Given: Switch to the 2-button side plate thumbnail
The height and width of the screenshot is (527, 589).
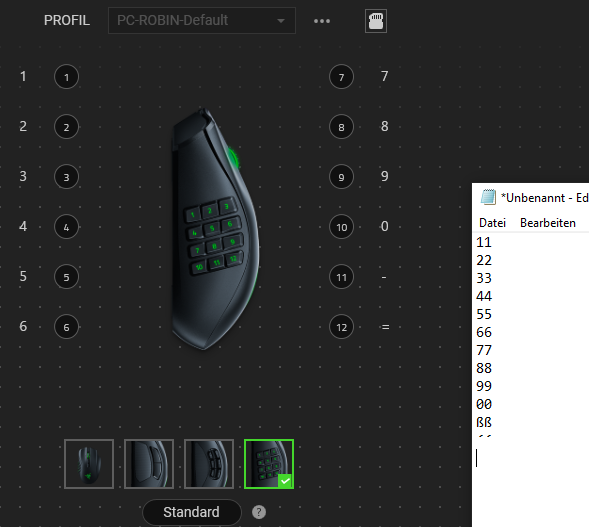Looking at the screenshot, I should click(x=149, y=464).
